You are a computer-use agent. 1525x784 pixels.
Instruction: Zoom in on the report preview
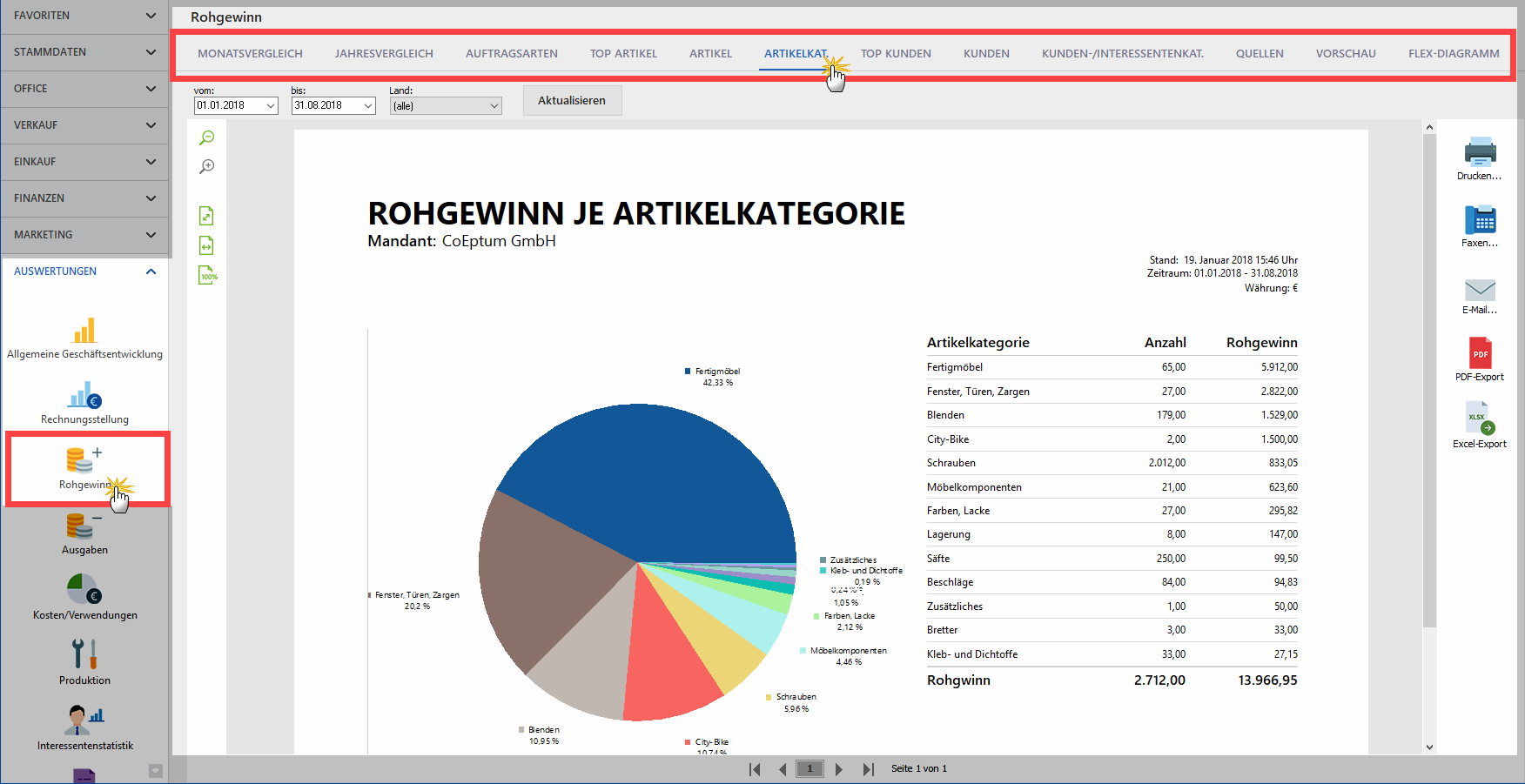206,166
